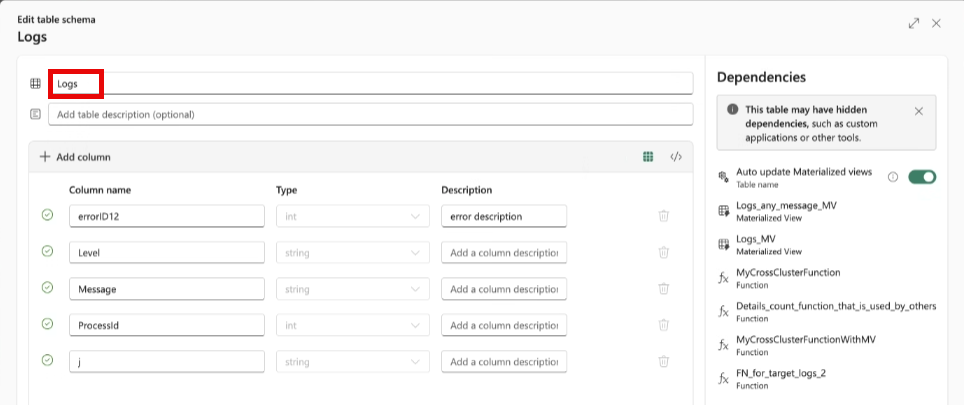Remove the ProcessId column via trash icon
Image resolution: width=964 pixels, height=405 pixels.
pyautogui.click(x=663, y=325)
